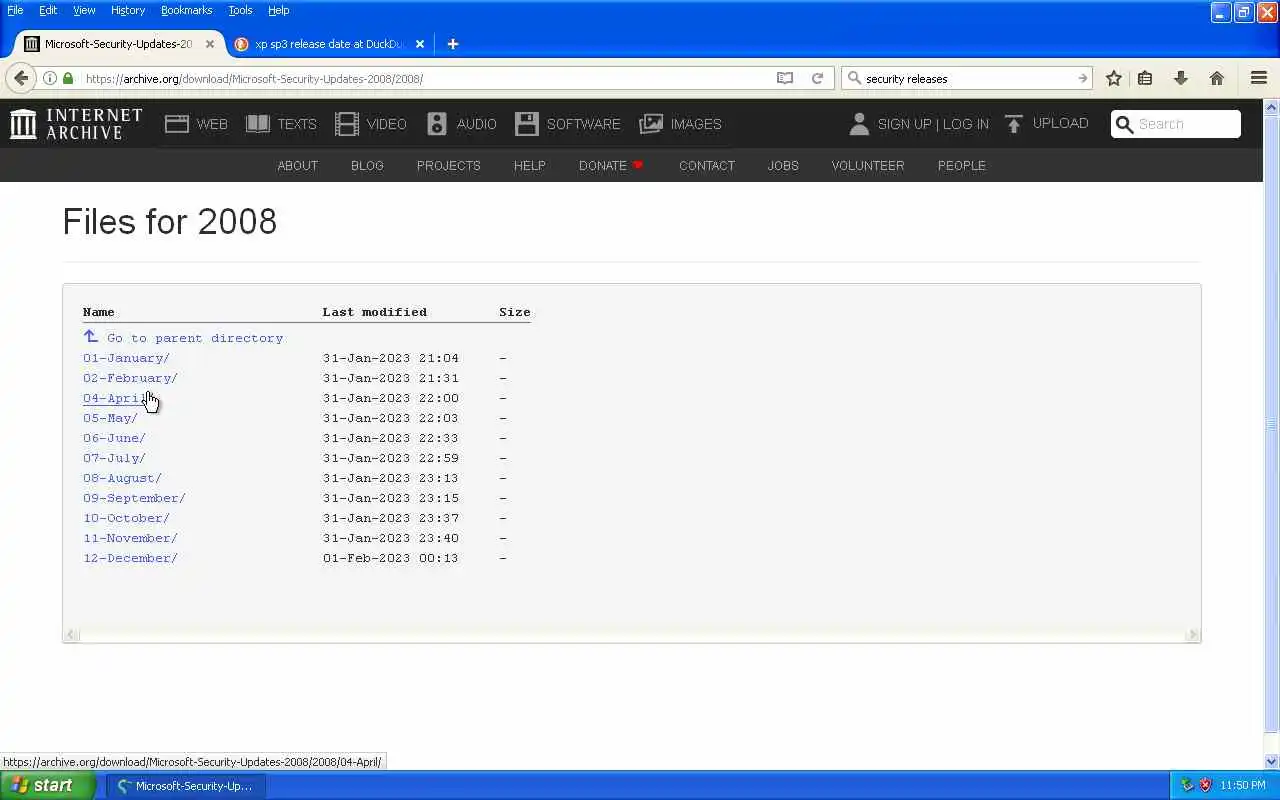This screenshot has height=800, width=1280.
Task: Open the 02-February folder
Action: tap(130, 378)
